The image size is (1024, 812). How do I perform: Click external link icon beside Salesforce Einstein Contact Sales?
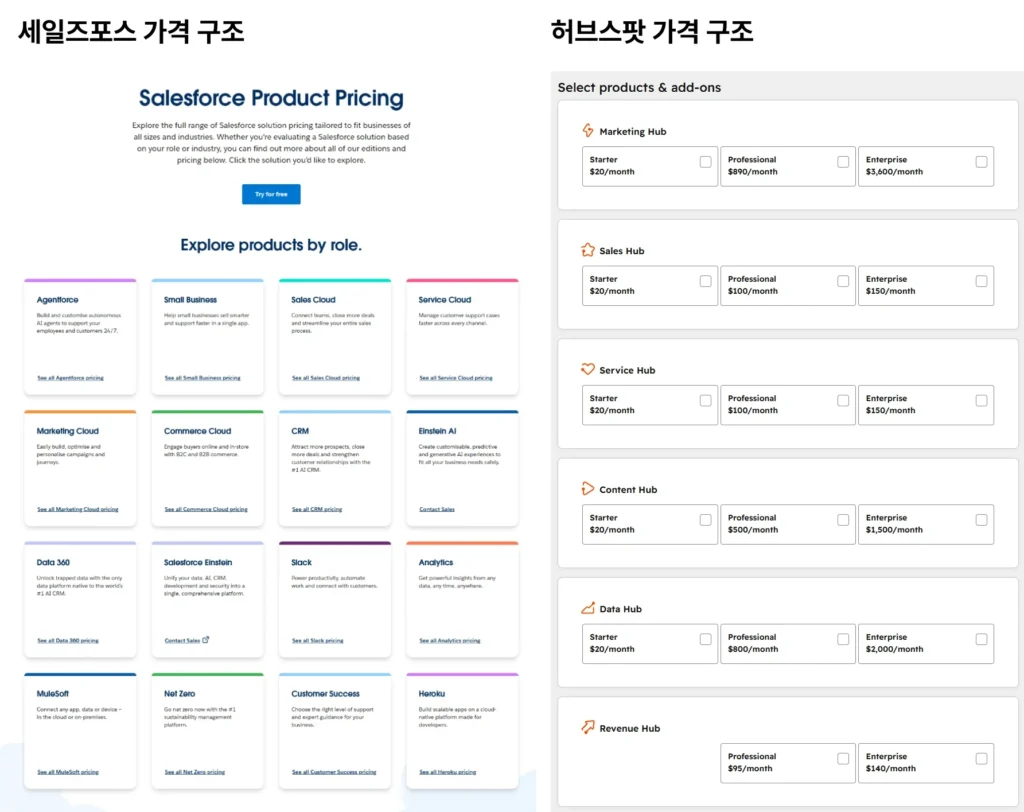coord(206,640)
